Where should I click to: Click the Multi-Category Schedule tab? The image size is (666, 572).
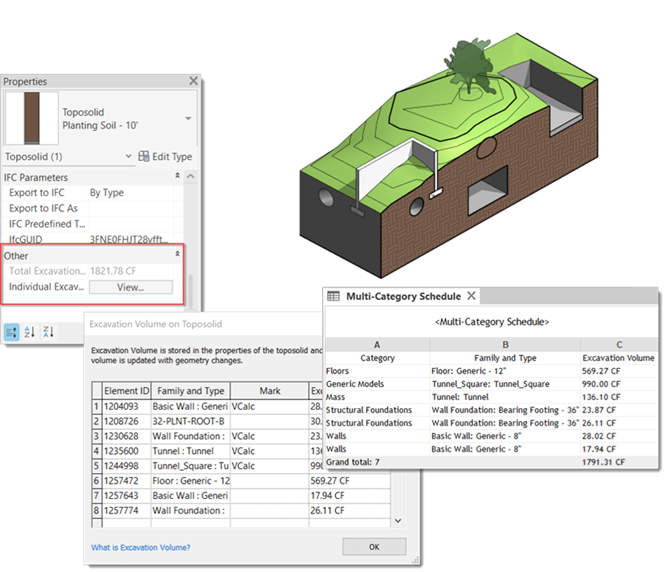tap(403, 296)
